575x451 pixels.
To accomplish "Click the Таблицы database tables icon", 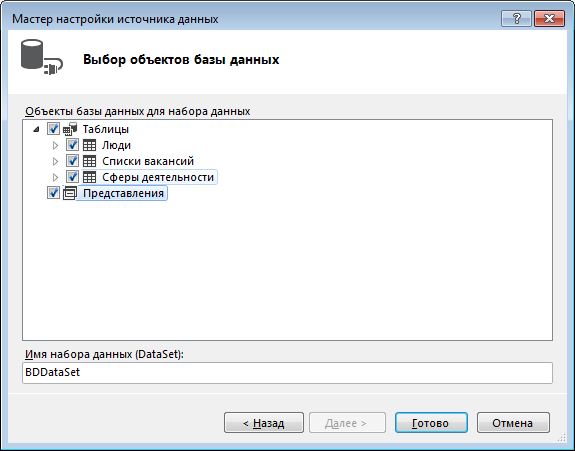I will [70, 129].
